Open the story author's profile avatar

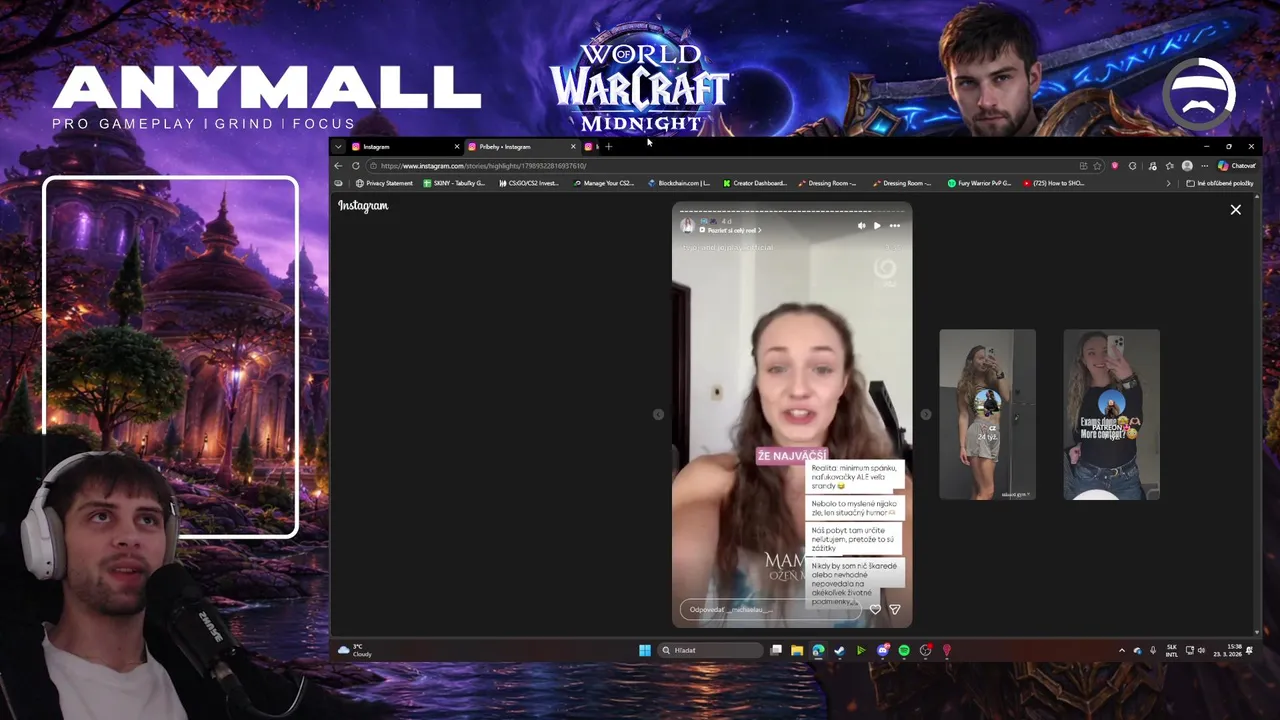687,226
